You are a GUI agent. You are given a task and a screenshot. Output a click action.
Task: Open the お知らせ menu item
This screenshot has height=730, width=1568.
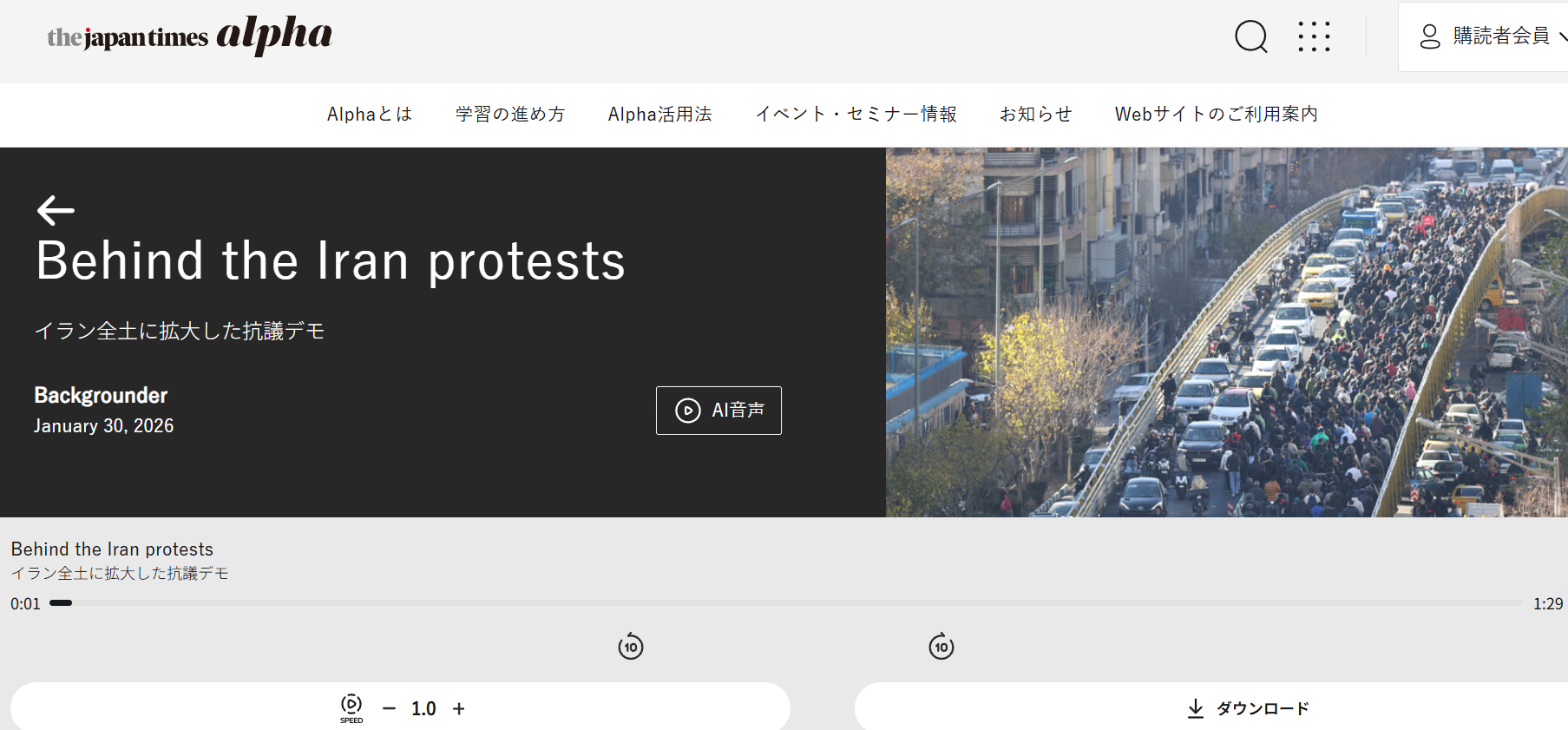(1036, 114)
